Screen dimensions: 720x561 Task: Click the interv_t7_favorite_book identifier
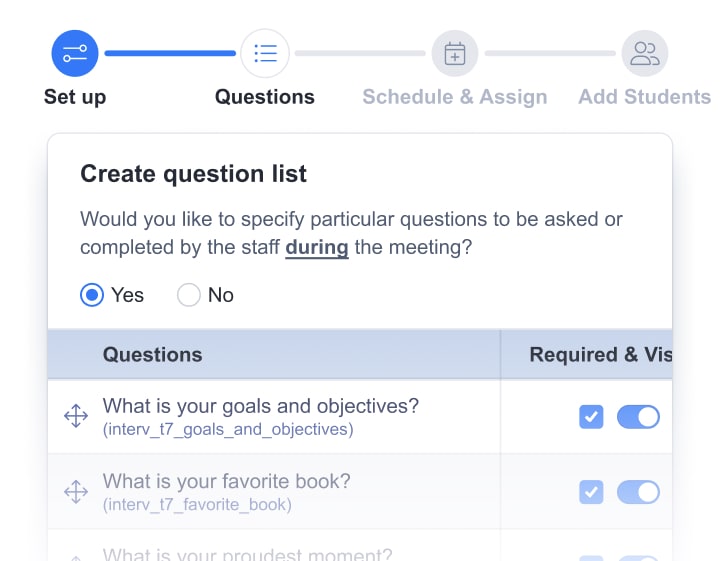197,505
